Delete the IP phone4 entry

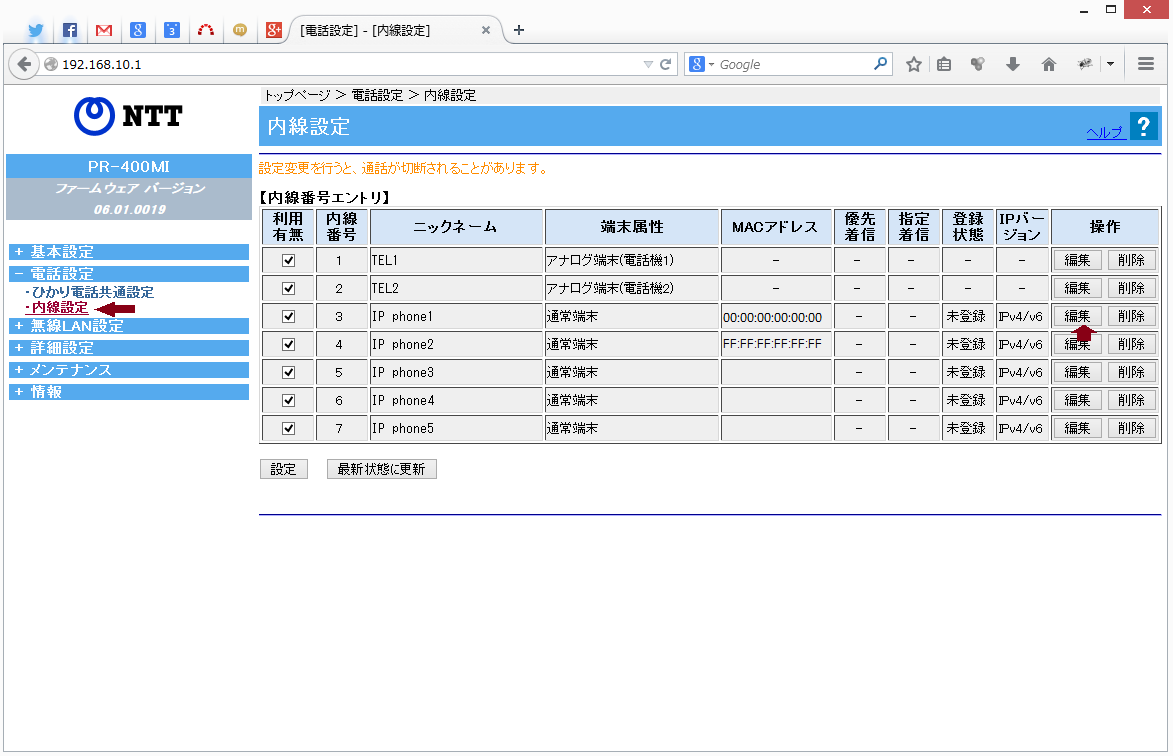pos(1131,401)
